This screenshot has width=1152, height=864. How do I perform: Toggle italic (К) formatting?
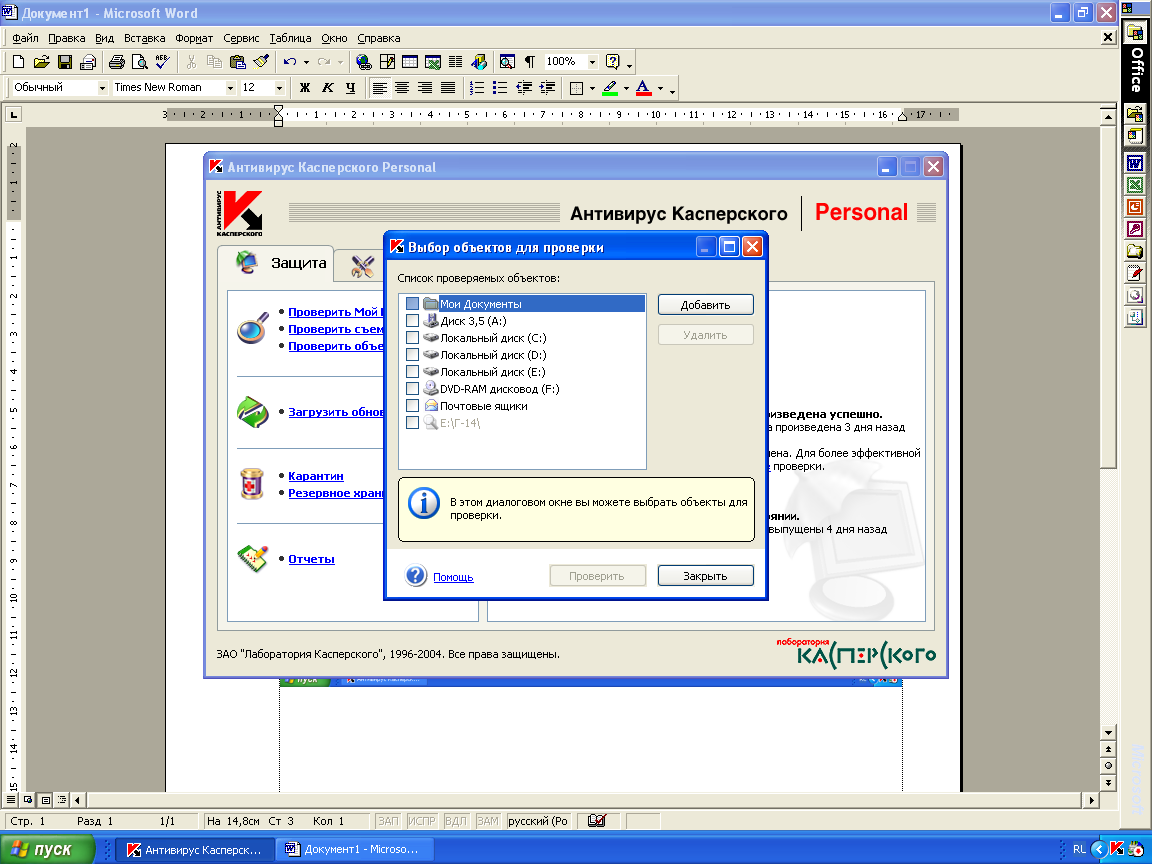pos(328,87)
